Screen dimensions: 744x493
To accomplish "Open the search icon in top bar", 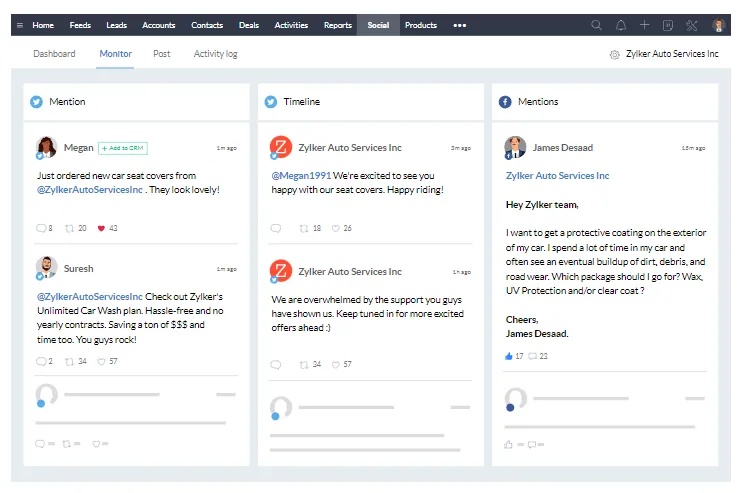I will pos(596,25).
